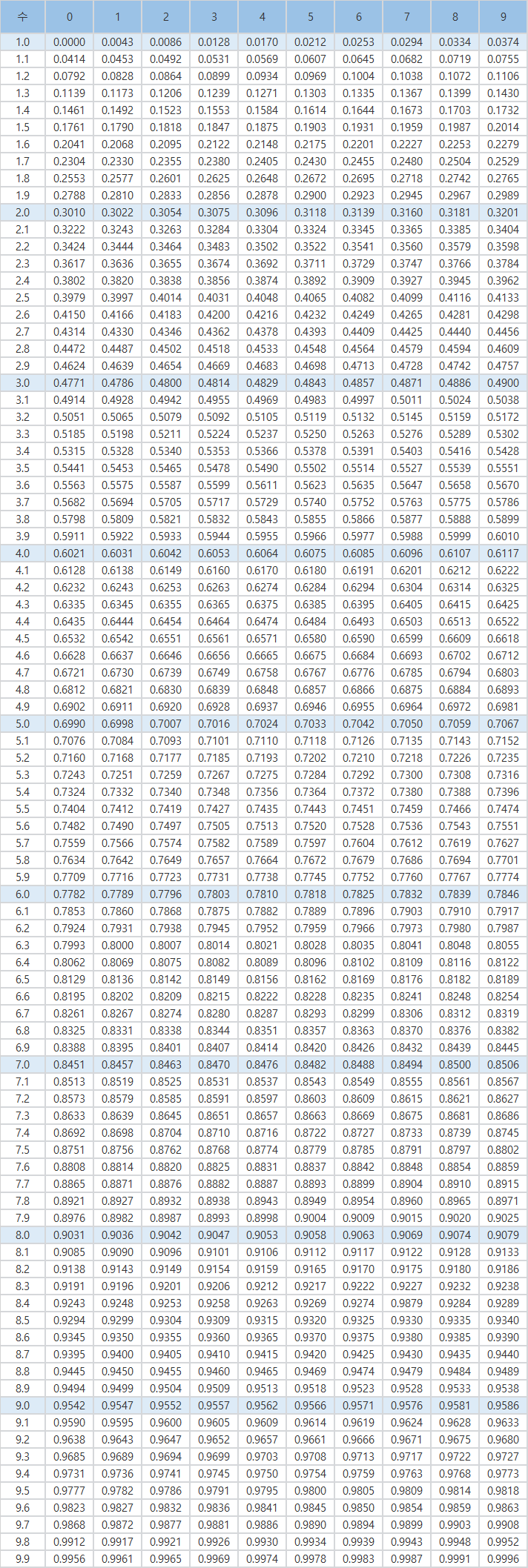
Task: Choose the value 0.3979
Action: pyautogui.click(x=70, y=298)
